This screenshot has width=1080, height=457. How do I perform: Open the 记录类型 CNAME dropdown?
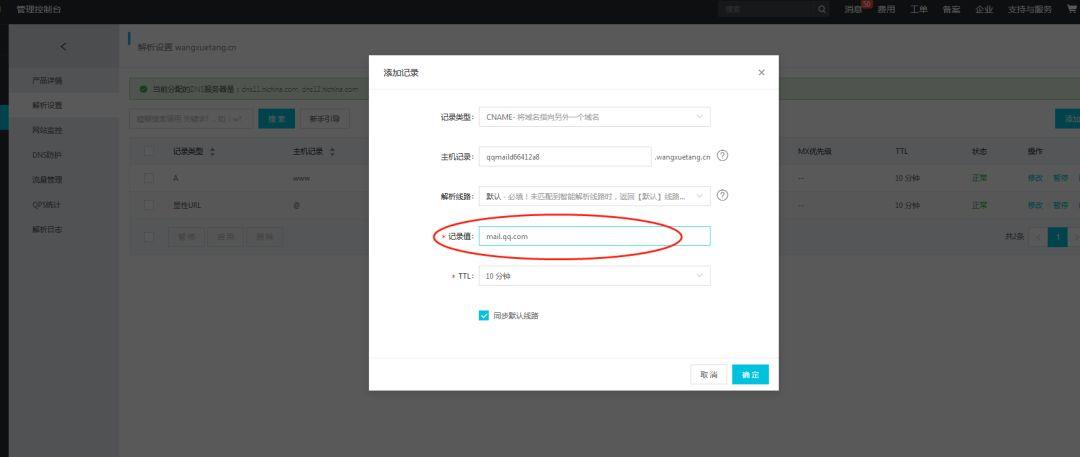tap(594, 117)
